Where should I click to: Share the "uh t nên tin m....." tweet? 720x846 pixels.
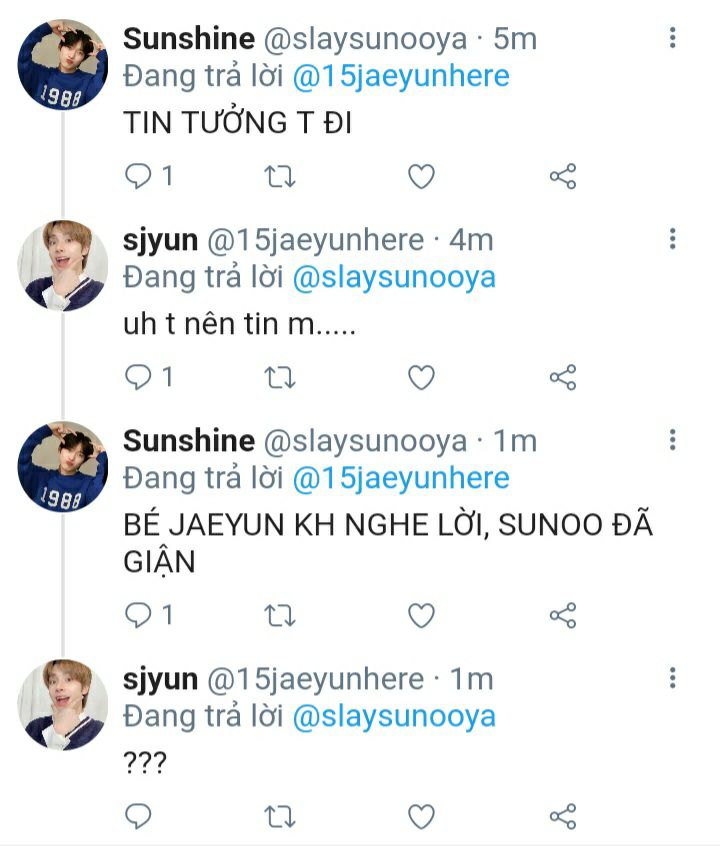563,377
